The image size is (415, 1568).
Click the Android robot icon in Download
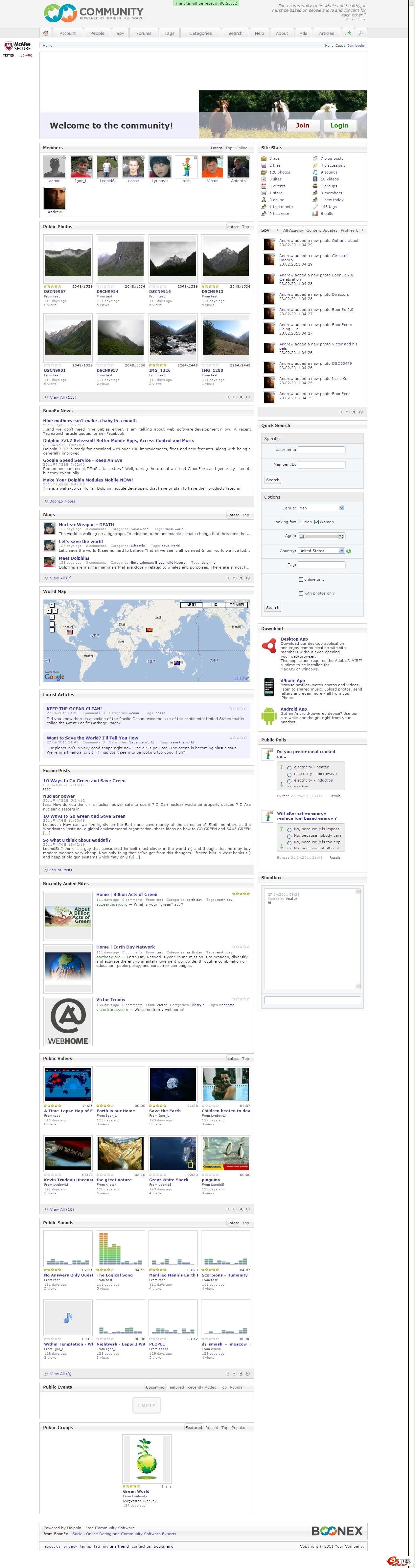tap(268, 715)
